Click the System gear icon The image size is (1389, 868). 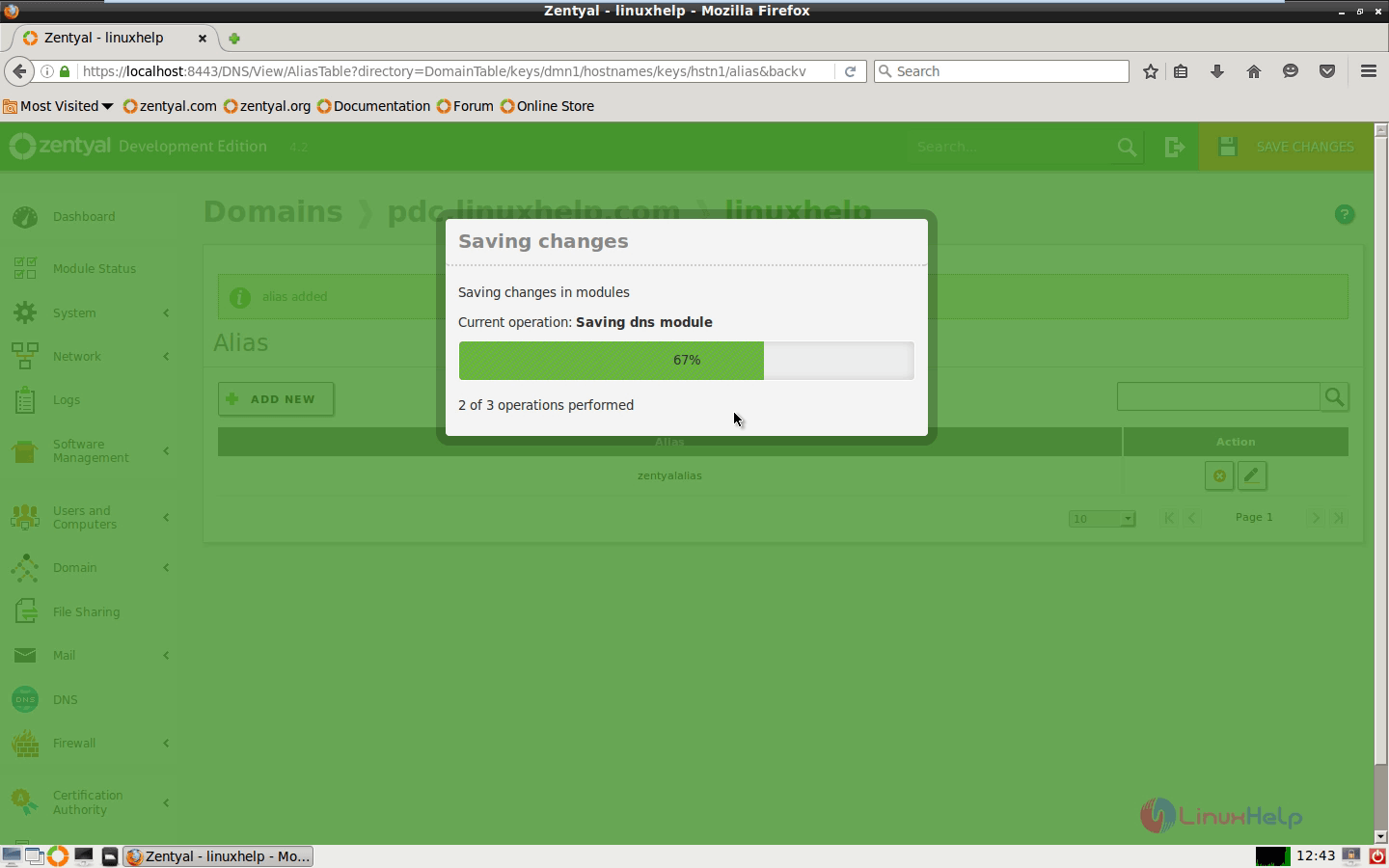(x=25, y=312)
